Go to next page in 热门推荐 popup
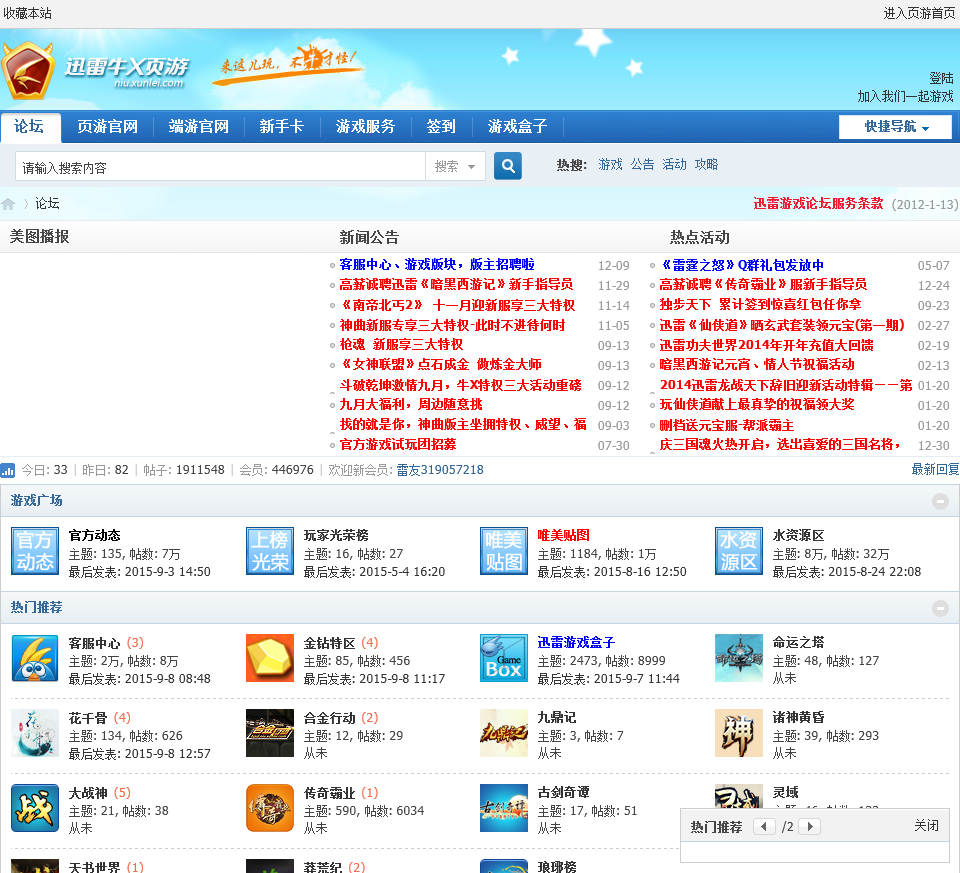Viewport: 960px width, 873px height. coord(810,826)
